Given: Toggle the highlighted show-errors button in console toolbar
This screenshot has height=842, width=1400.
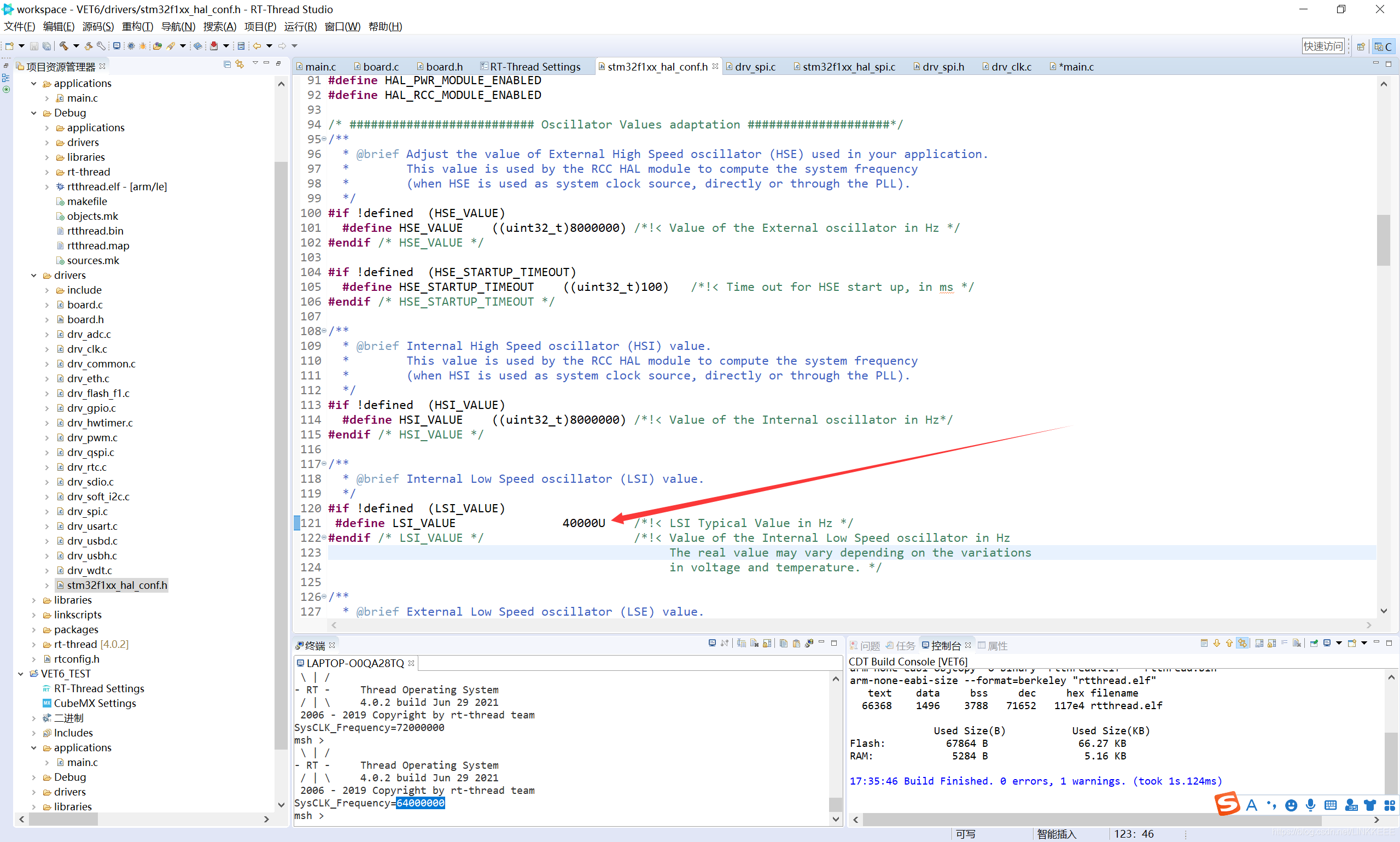Looking at the screenshot, I should click(1242, 643).
